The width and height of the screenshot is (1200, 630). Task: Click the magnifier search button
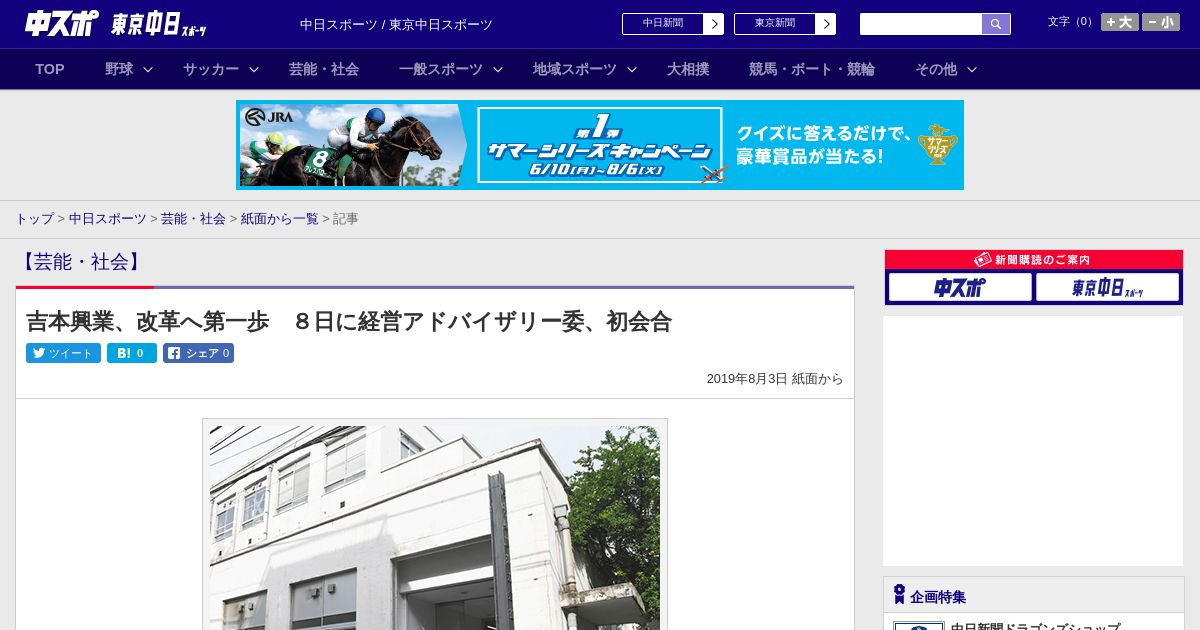tap(996, 24)
